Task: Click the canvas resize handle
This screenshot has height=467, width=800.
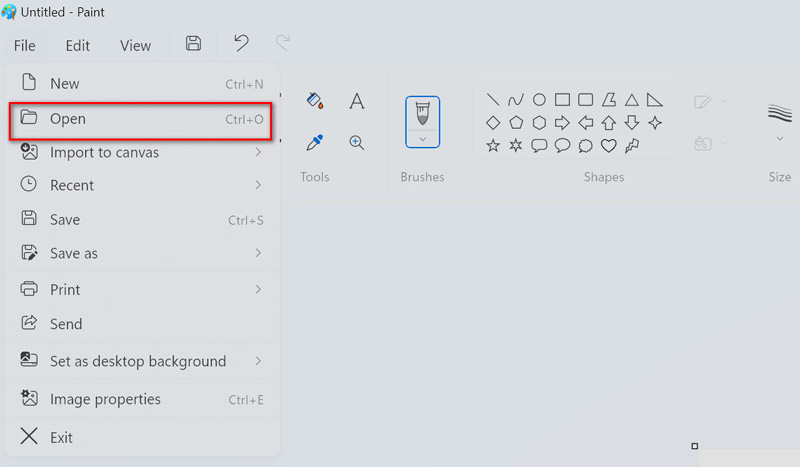Action: click(694, 446)
